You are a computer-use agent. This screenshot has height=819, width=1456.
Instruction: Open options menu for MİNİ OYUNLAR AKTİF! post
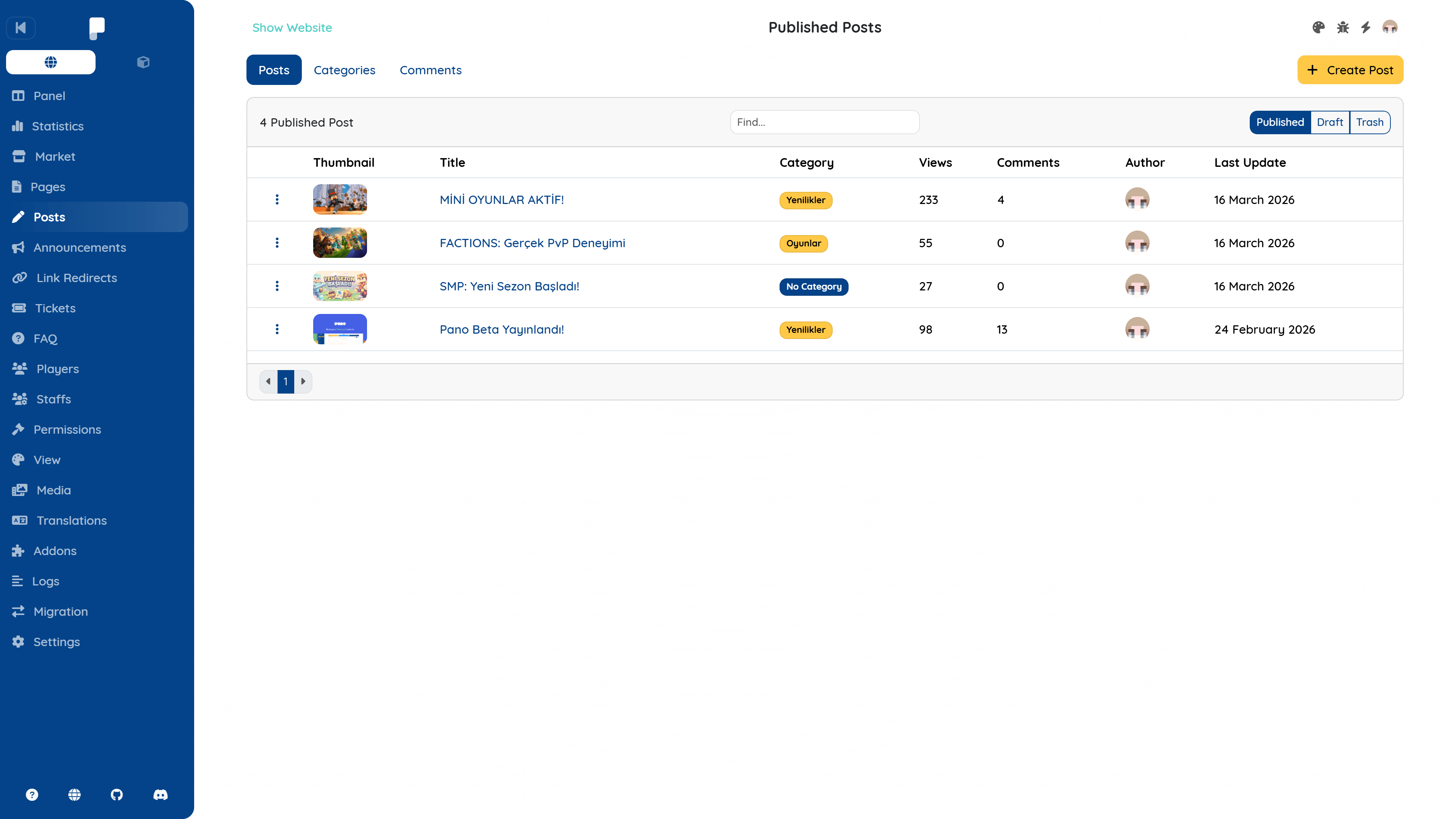click(x=277, y=199)
